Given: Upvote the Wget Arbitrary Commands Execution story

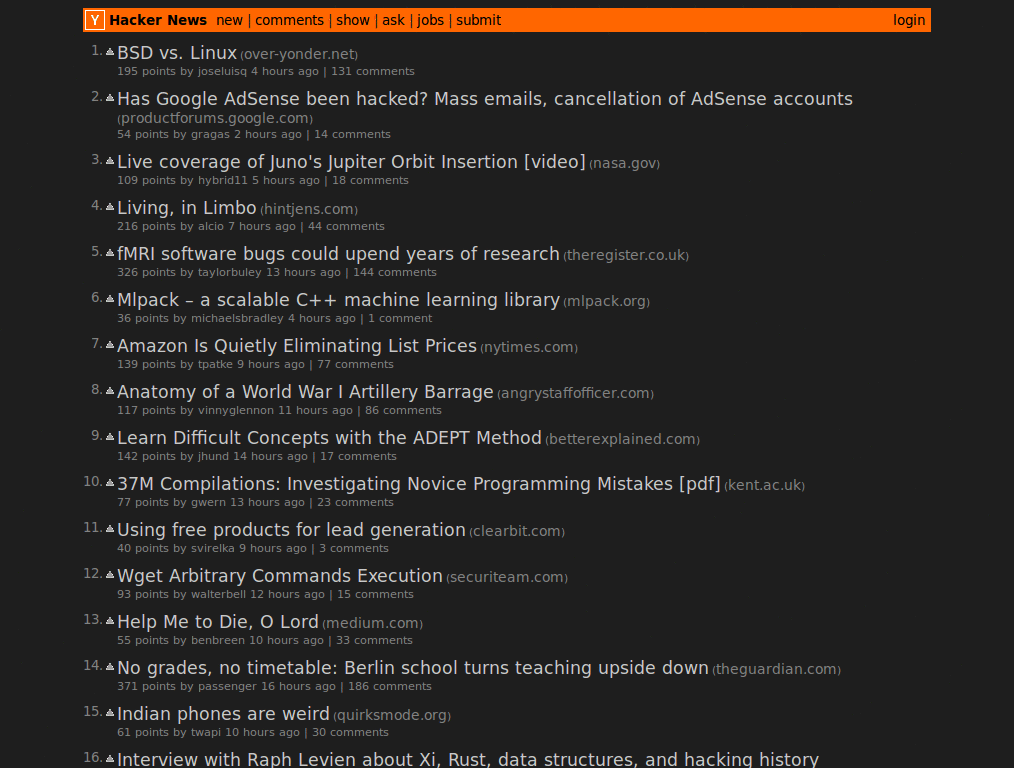Looking at the screenshot, I should [108, 572].
